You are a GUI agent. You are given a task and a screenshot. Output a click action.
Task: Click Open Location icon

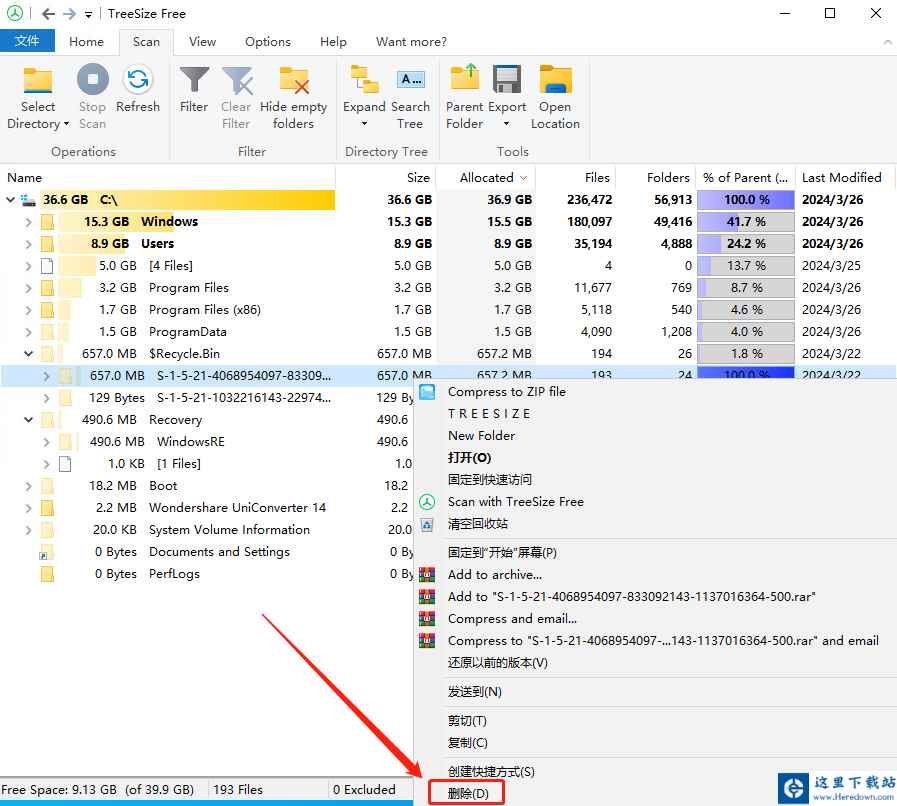coord(555,80)
